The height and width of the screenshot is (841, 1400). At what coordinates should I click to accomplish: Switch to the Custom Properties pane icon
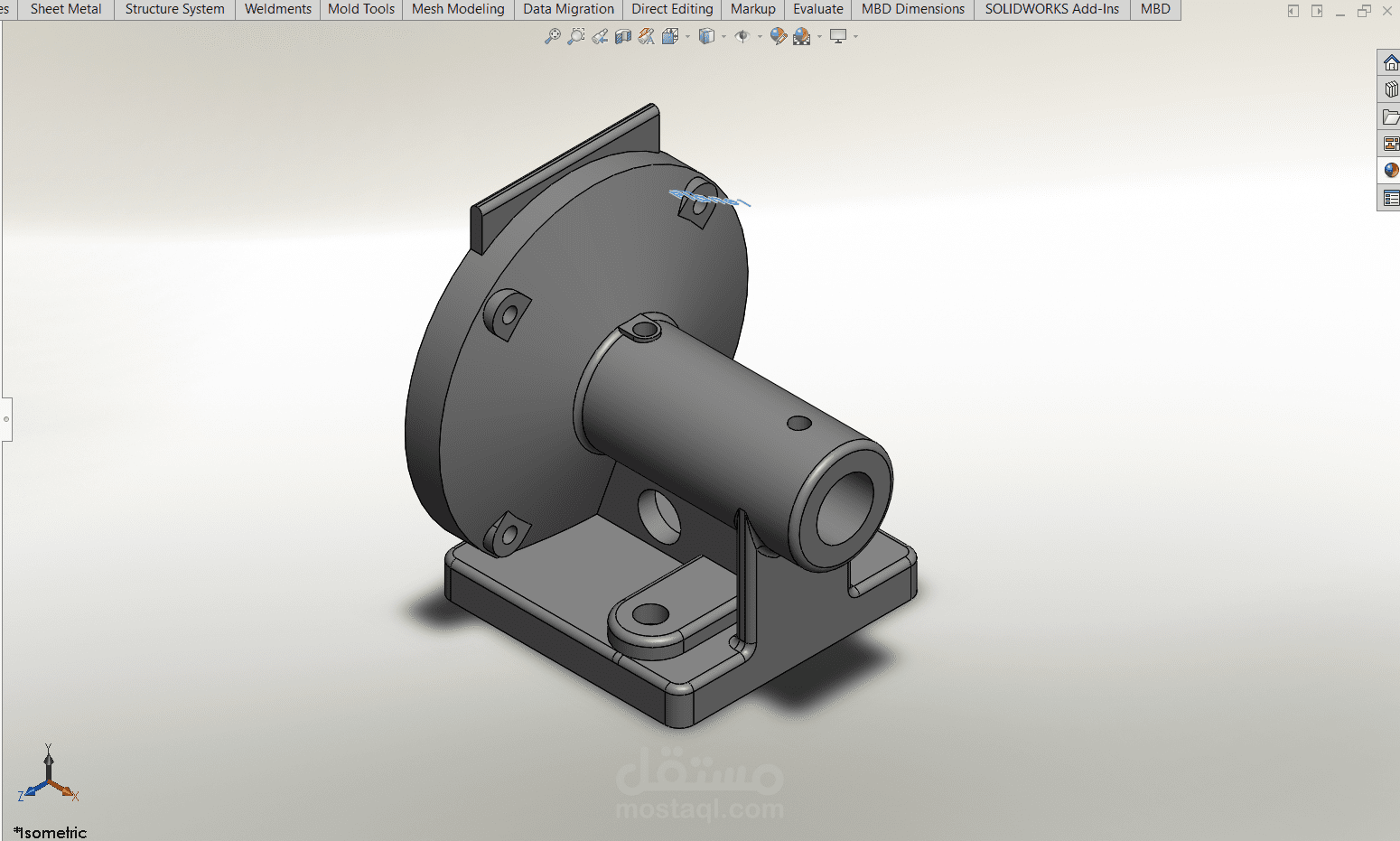(1391, 198)
